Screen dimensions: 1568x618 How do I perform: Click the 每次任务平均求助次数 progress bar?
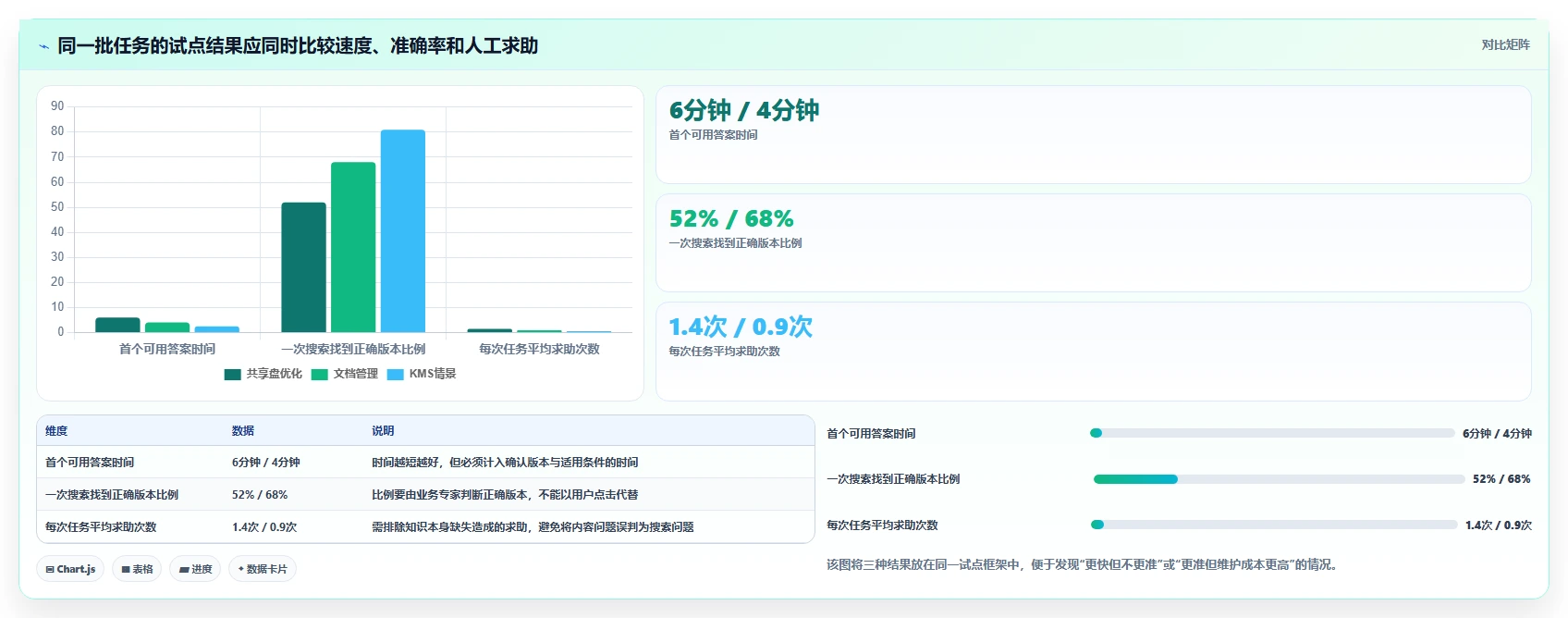(1274, 525)
